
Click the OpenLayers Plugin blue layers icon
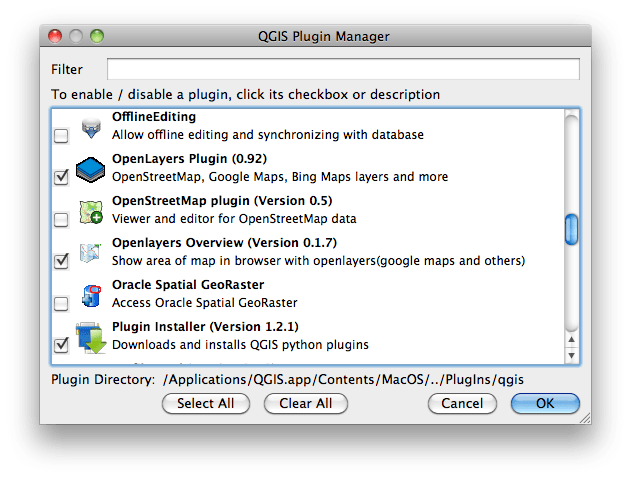coord(91,169)
